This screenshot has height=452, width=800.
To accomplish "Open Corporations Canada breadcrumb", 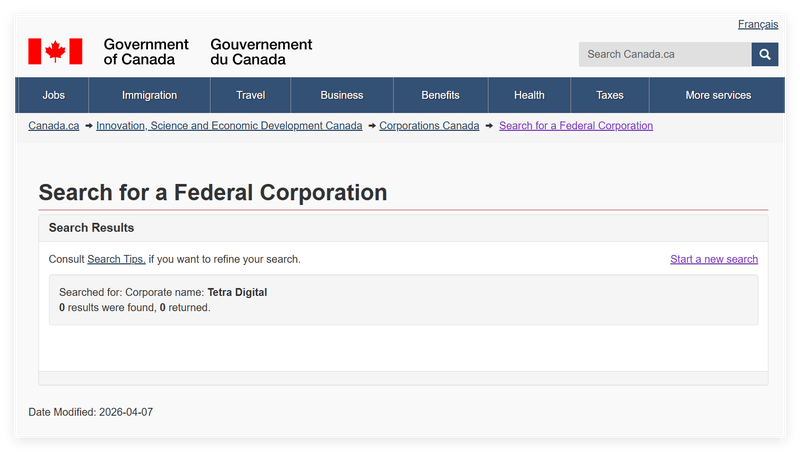I will click(x=429, y=125).
